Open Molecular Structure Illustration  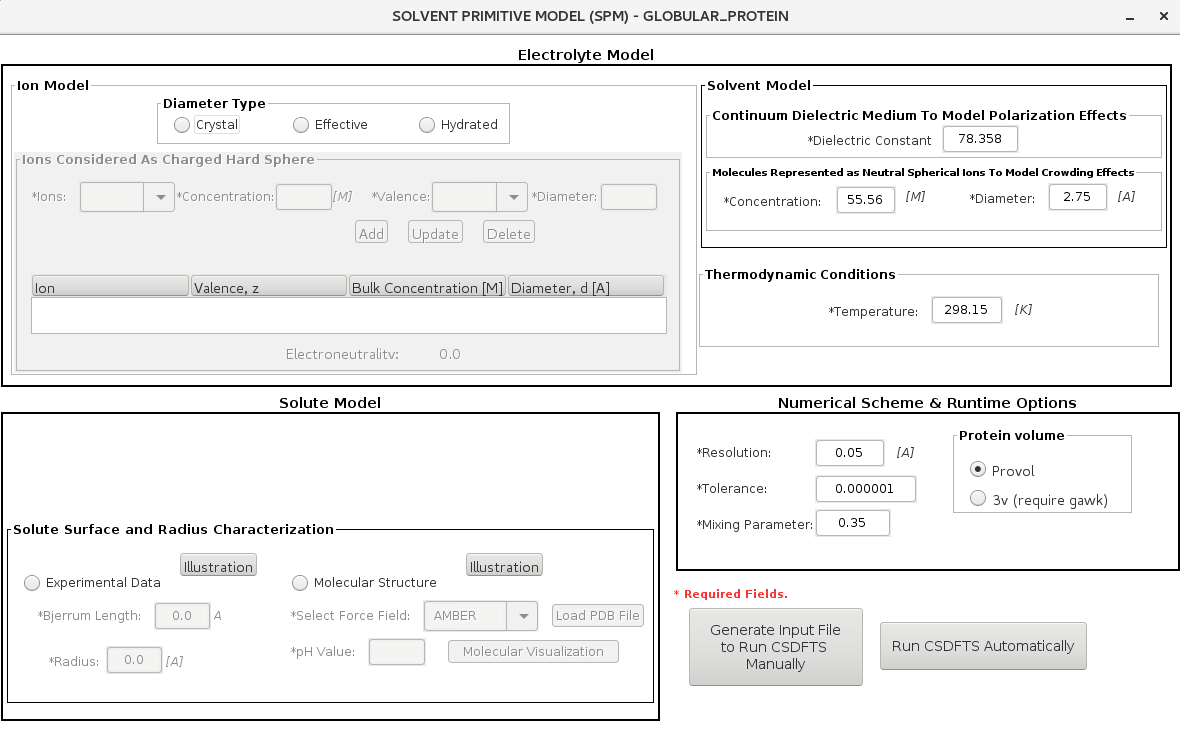coord(504,566)
